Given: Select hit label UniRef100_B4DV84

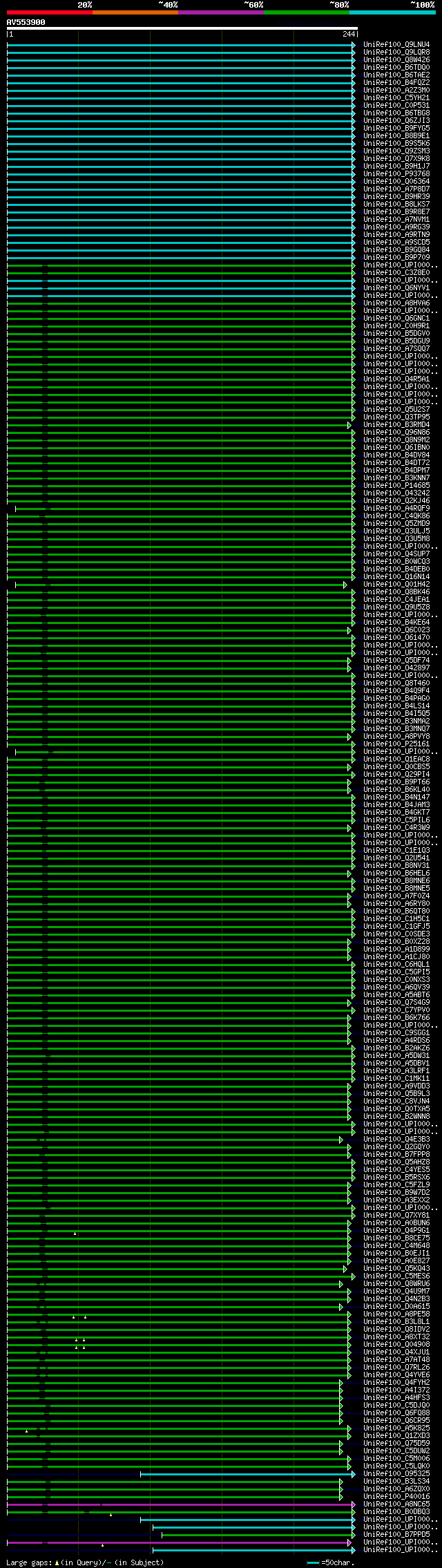Looking at the screenshot, I should (396, 455).
